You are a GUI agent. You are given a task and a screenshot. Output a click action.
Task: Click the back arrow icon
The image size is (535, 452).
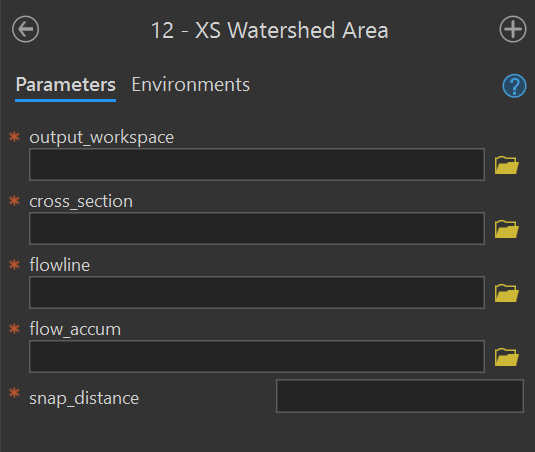tap(26, 29)
